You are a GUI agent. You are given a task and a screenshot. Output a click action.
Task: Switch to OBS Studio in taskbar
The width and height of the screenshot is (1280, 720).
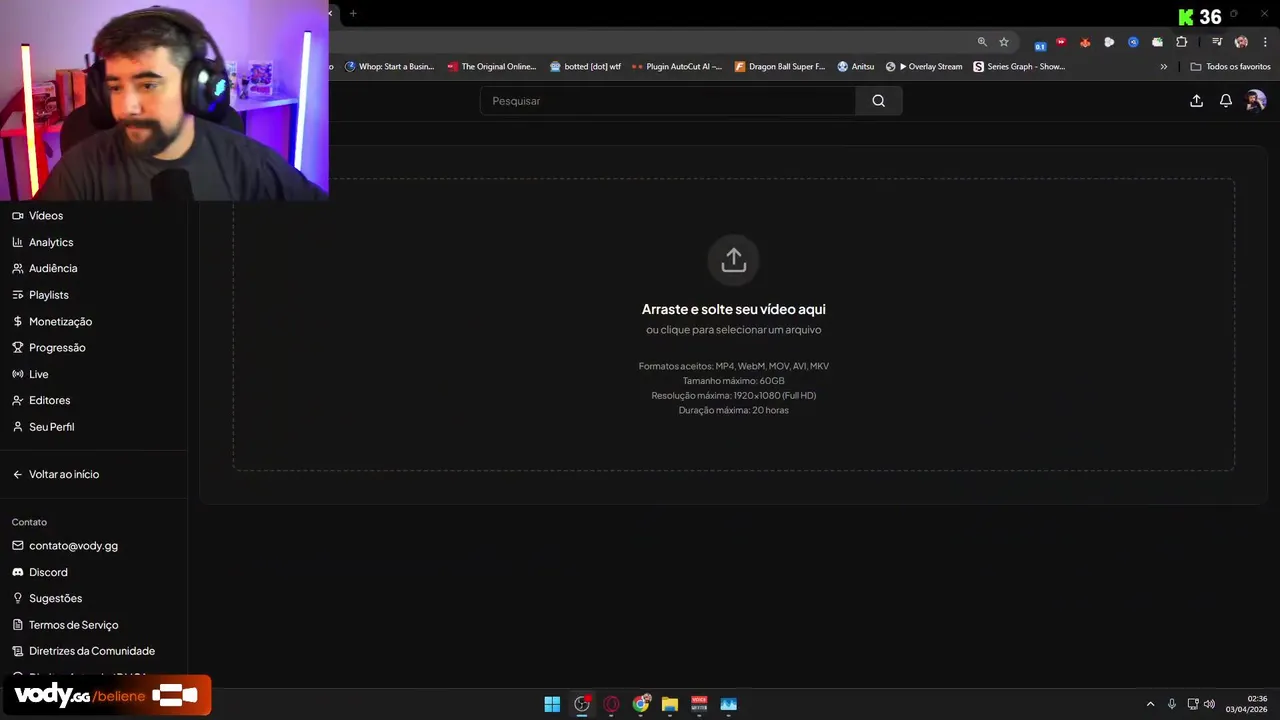tap(582, 704)
